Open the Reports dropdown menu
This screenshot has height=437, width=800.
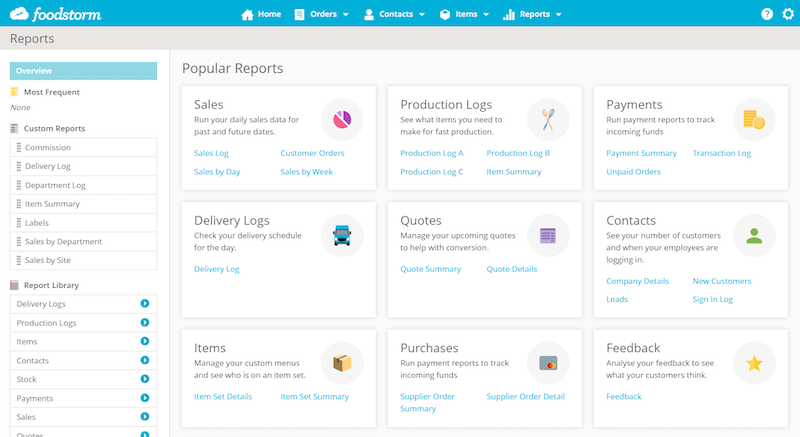coord(532,14)
